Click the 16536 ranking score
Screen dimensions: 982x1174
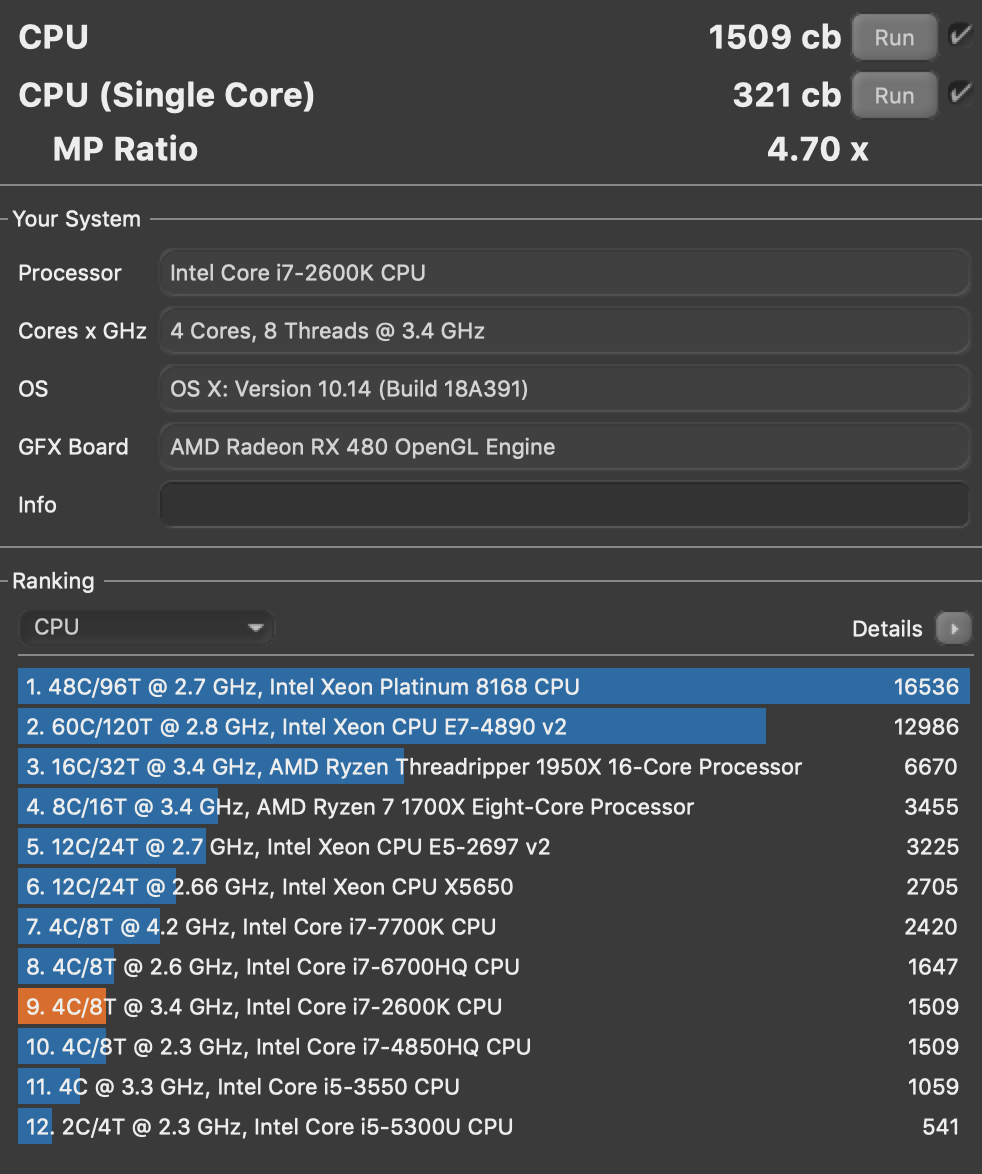coord(926,687)
